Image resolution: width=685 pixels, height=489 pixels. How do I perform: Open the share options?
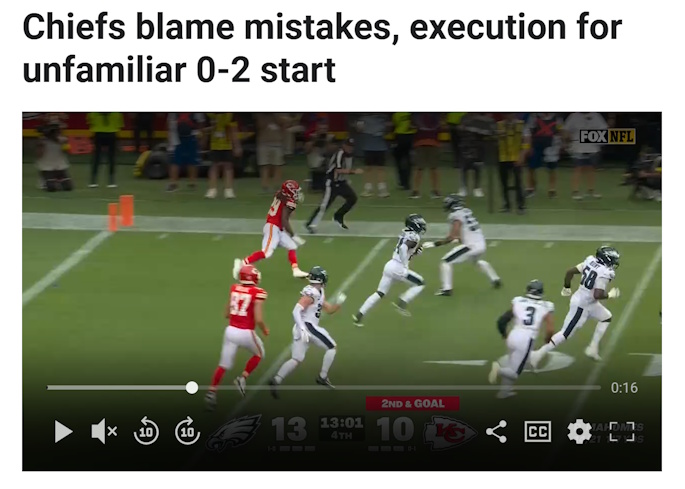[496, 432]
